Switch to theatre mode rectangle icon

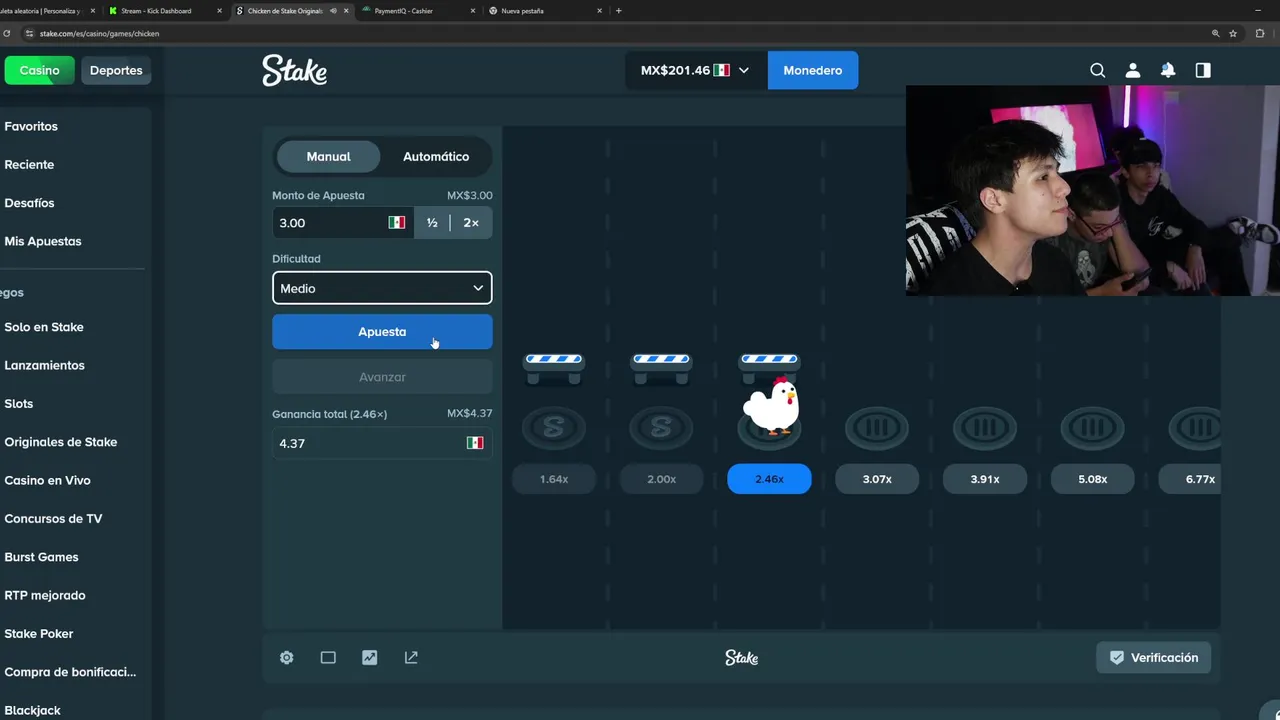coord(328,657)
